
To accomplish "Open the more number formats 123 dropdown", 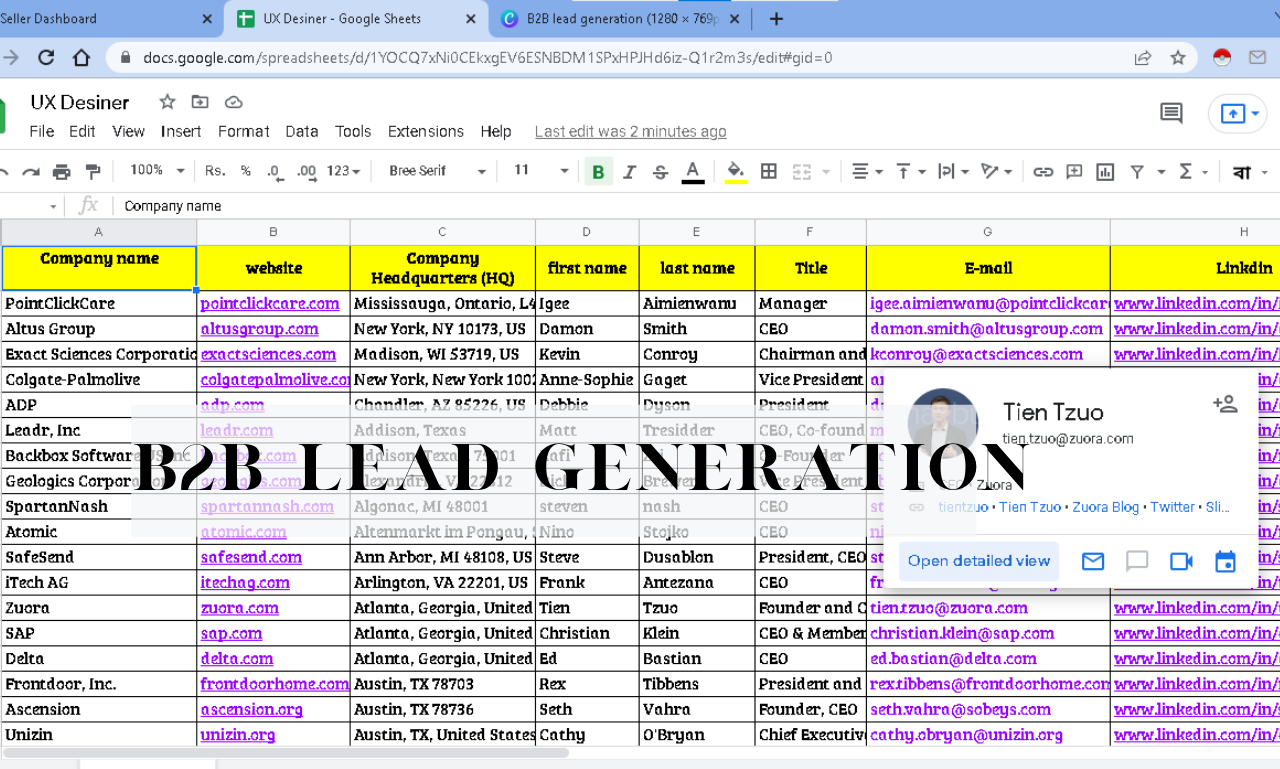I will click(342, 171).
